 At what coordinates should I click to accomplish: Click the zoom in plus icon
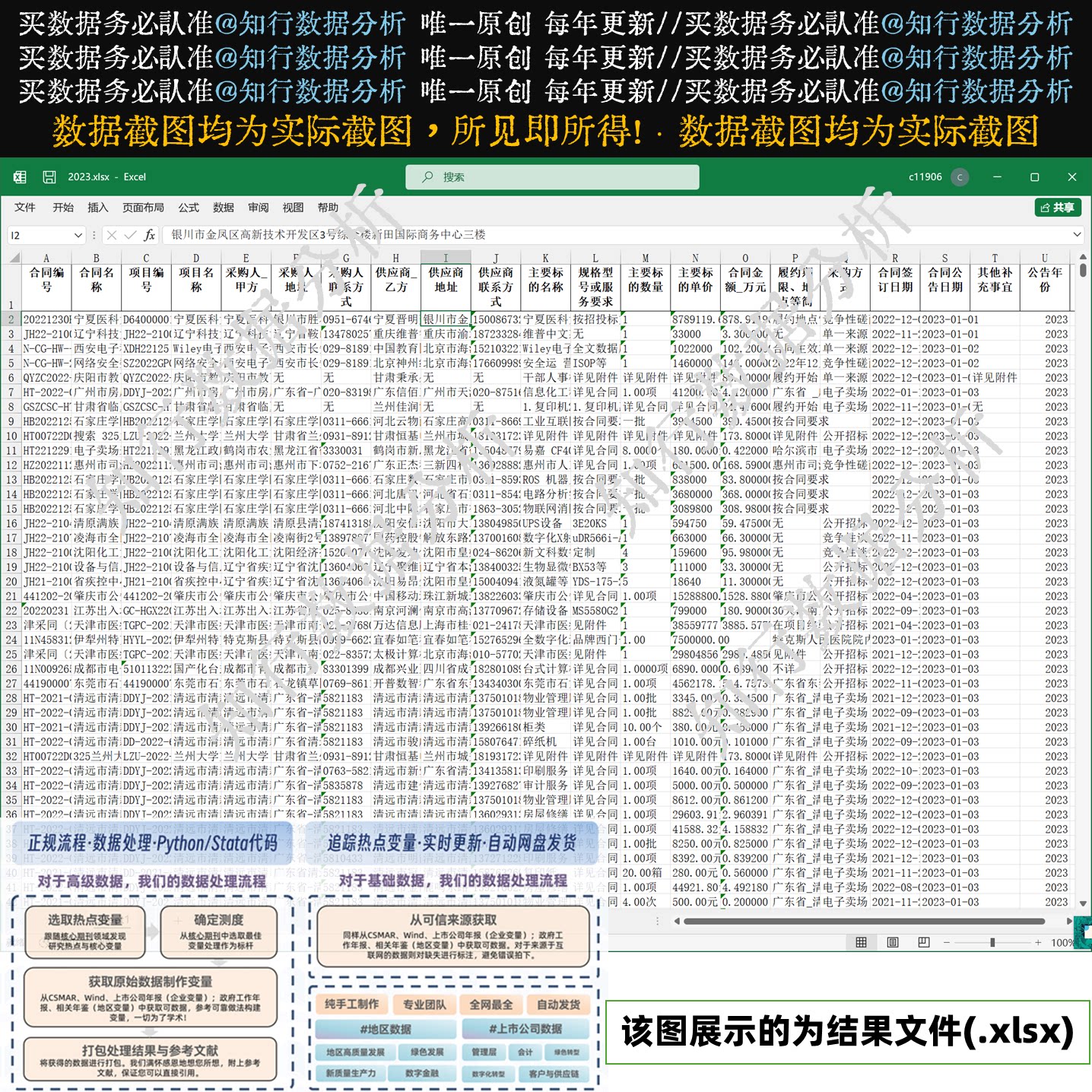click(x=1038, y=942)
